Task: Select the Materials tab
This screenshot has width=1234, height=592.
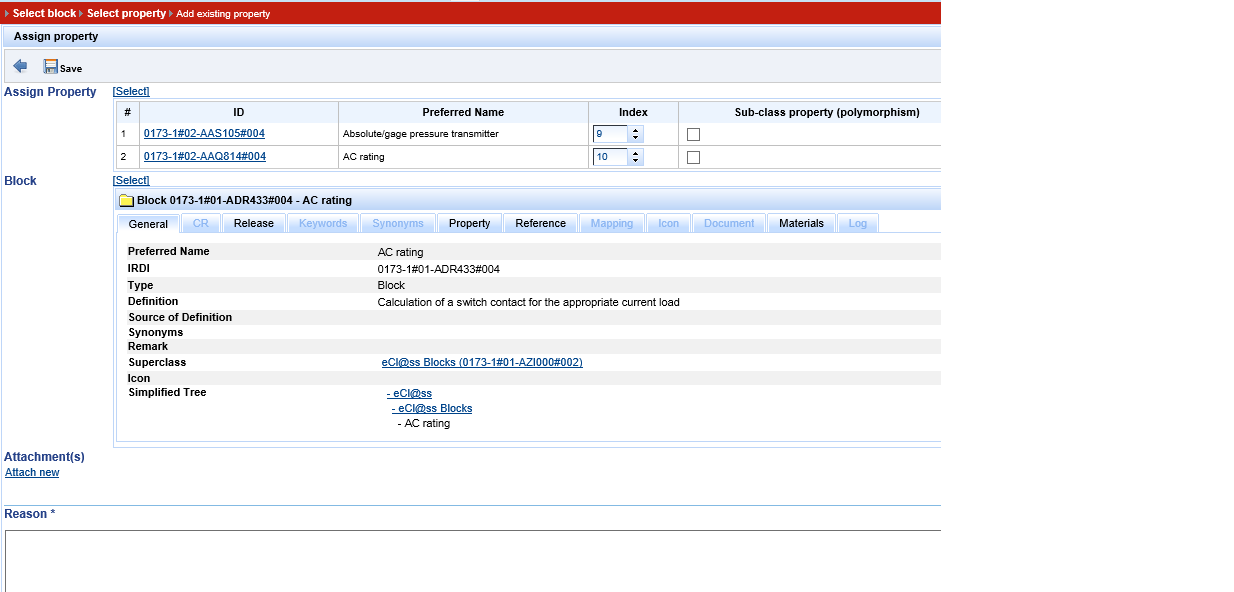Action: coord(801,223)
